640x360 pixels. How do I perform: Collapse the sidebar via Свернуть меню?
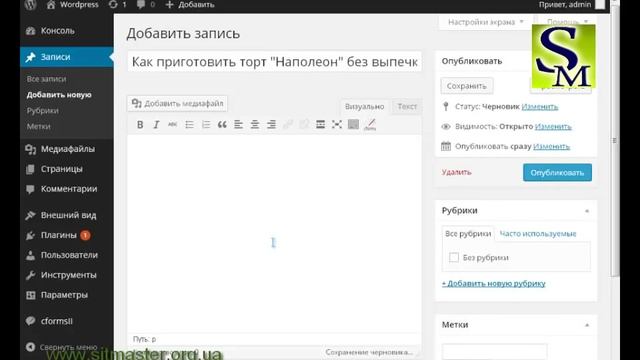[x=62, y=347]
